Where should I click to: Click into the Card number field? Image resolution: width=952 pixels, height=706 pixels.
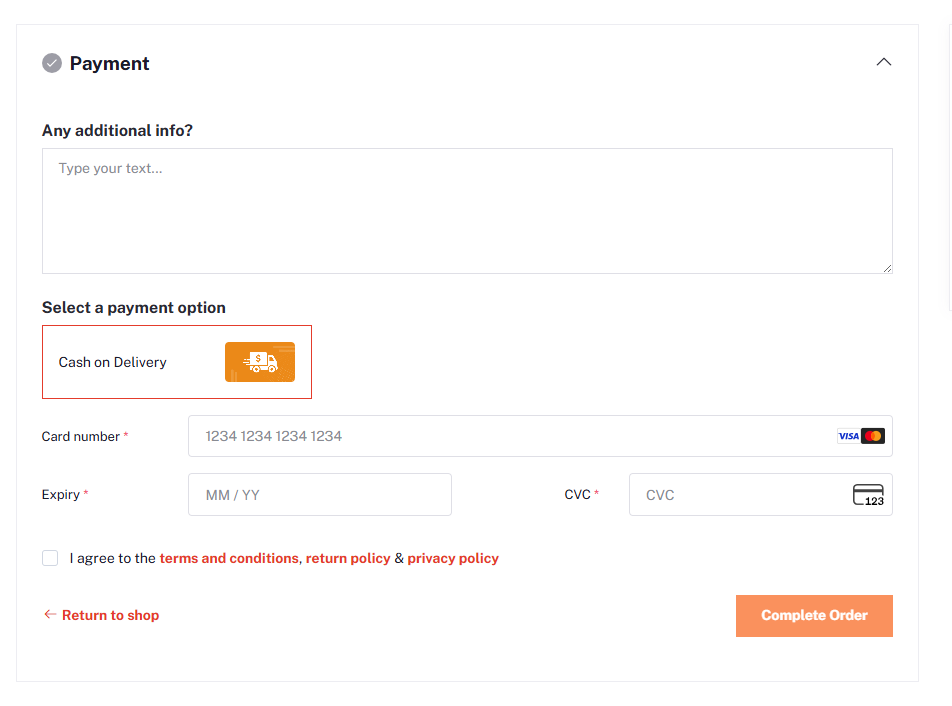510,436
